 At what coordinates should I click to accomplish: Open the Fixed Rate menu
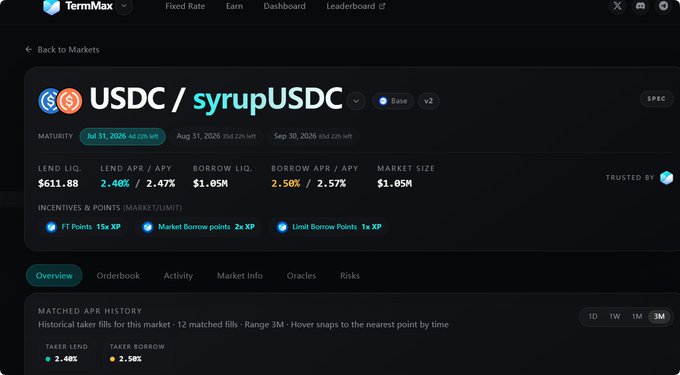tap(185, 7)
